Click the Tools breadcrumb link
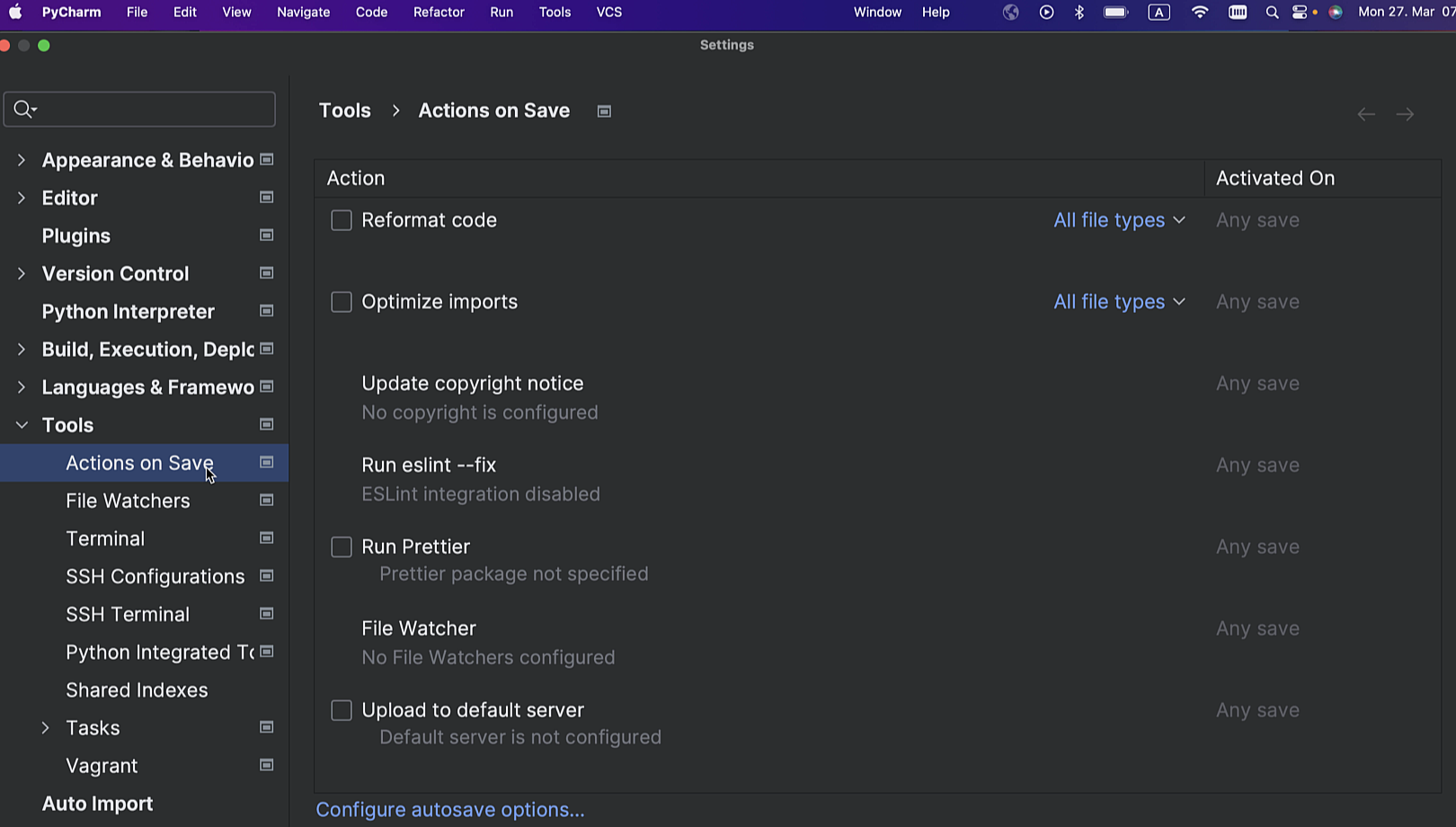 click(x=344, y=110)
